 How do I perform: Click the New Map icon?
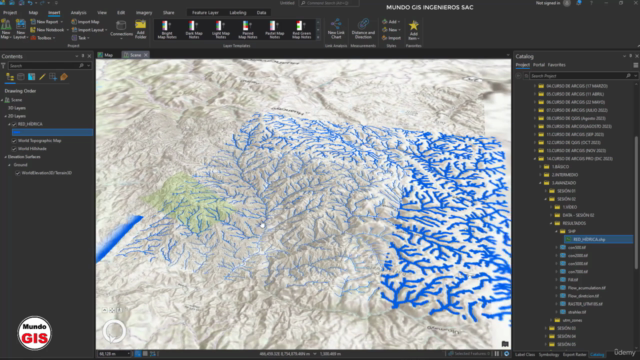6,25
